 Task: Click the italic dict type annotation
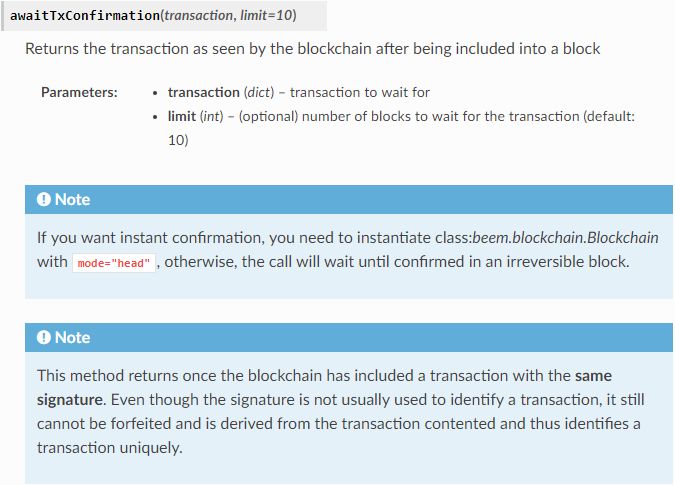tap(259, 93)
